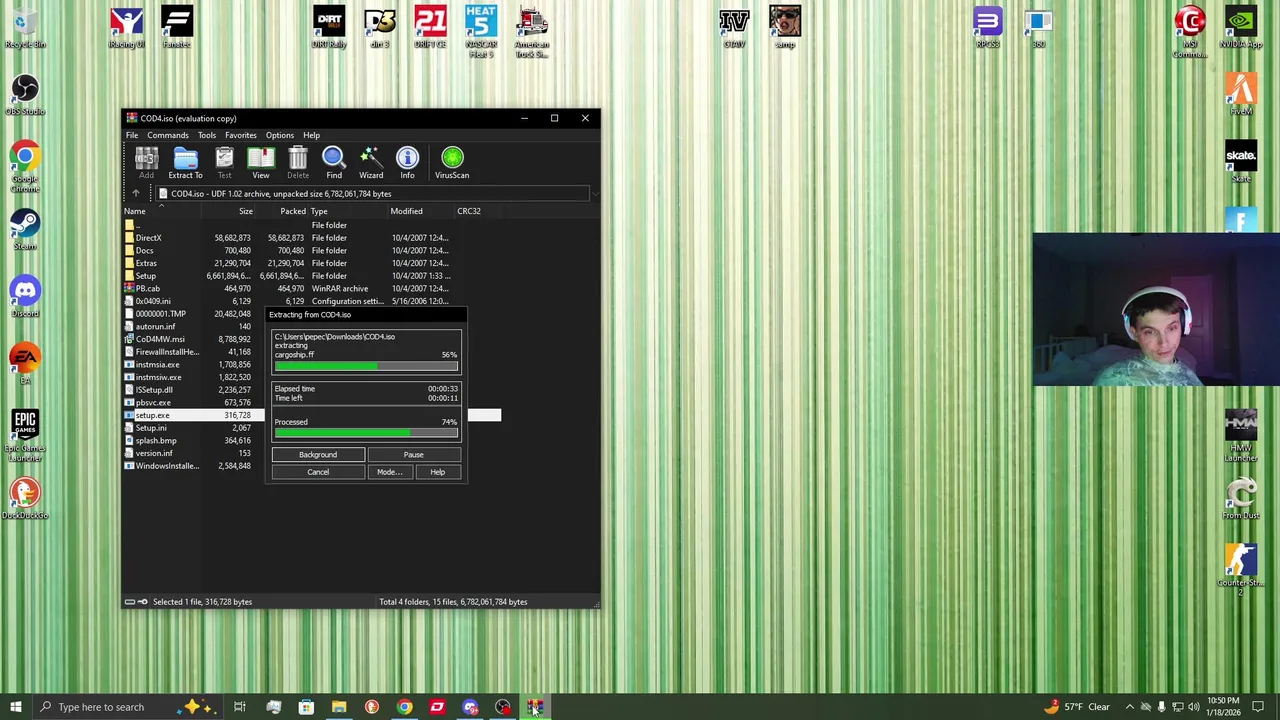Send the extraction to Background
The height and width of the screenshot is (720, 1280).
tap(318, 455)
